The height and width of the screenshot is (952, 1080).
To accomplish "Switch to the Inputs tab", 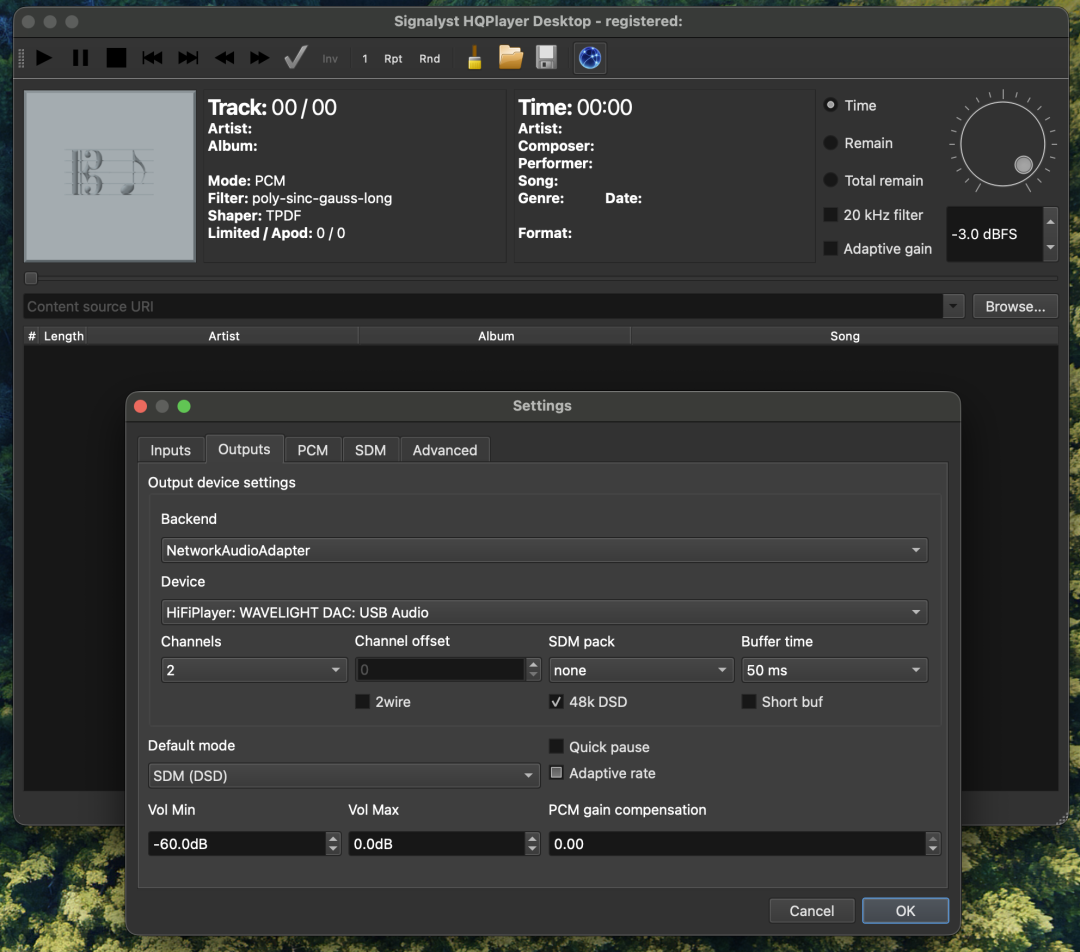I will click(170, 450).
